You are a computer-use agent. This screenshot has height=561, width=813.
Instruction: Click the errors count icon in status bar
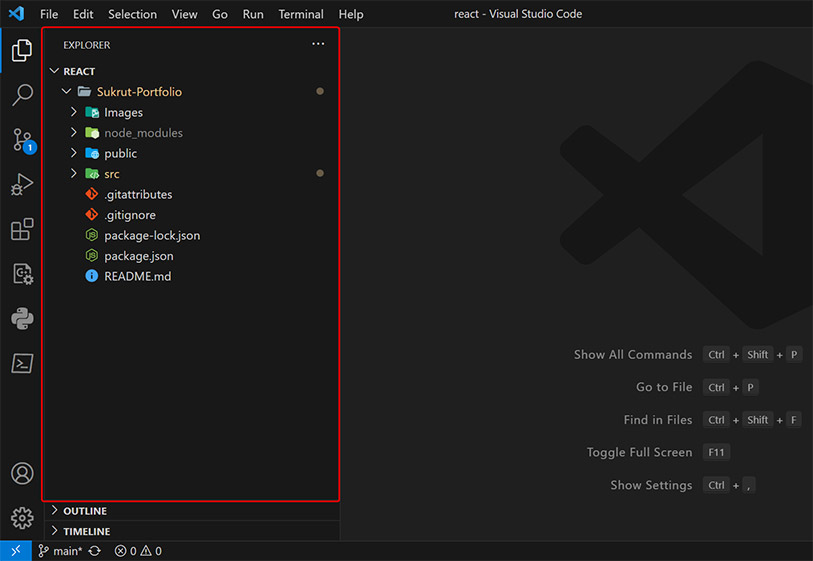[x=120, y=551]
